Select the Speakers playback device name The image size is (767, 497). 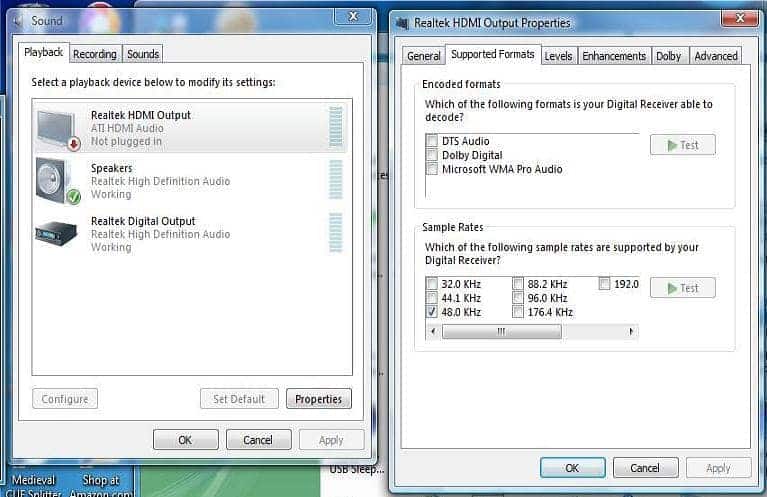pyautogui.click(x=112, y=168)
